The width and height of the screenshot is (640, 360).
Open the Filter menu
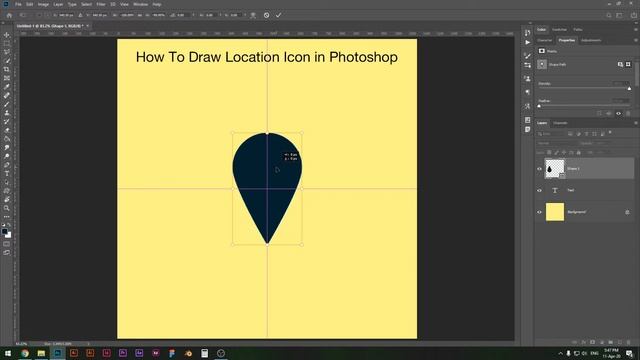tap(101, 4)
